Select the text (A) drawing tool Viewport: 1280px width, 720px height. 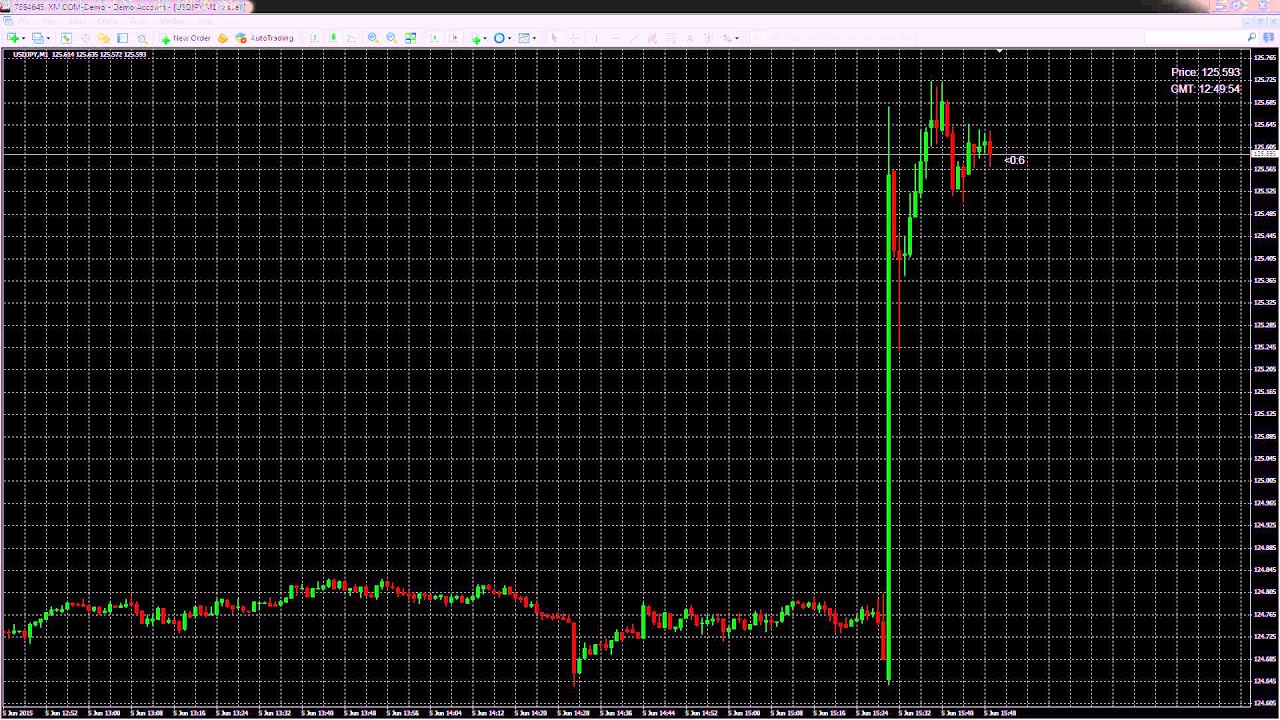[690, 38]
